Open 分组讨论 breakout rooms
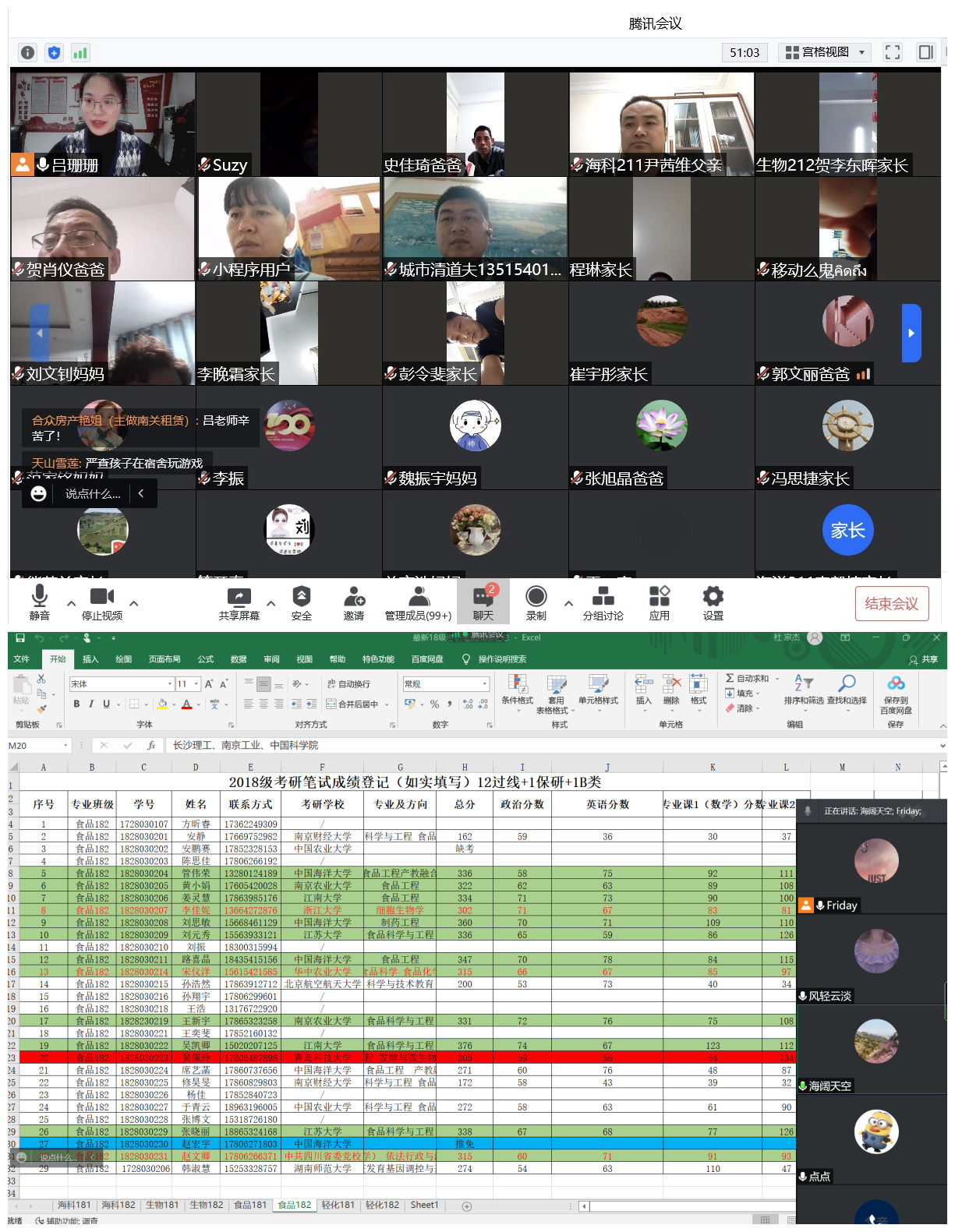The width and height of the screenshot is (955, 1232). point(603,603)
